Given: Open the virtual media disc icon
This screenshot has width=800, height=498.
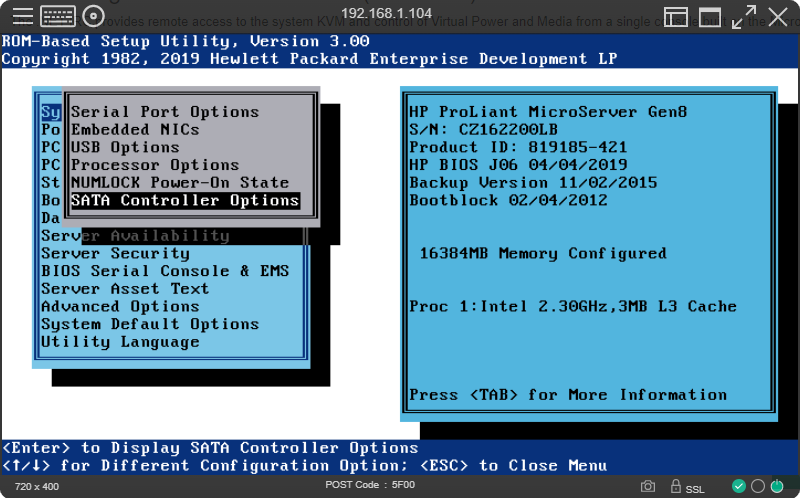Looking at the screenshot, I should (93, 16).
